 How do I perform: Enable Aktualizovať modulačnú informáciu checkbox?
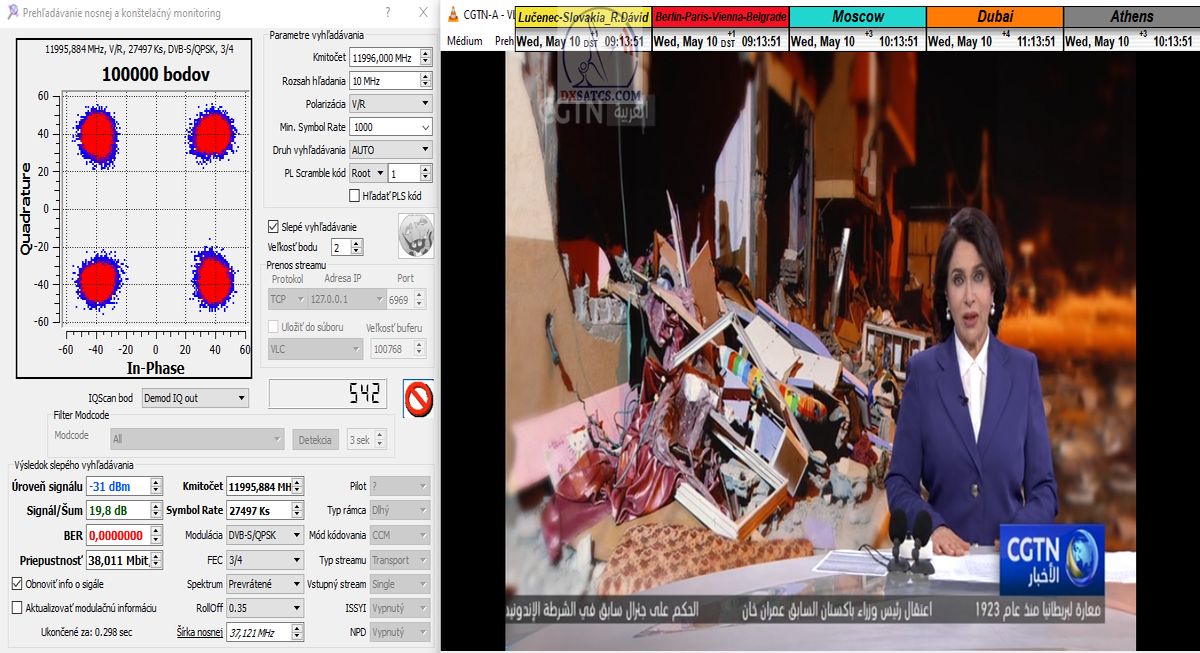point(17,607)
